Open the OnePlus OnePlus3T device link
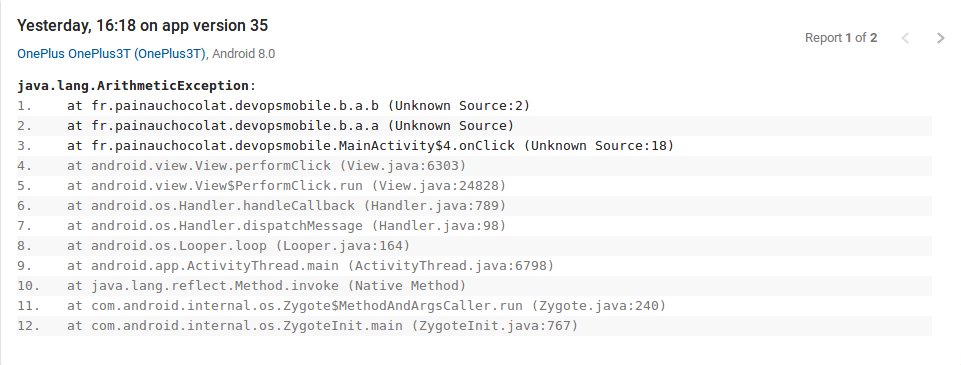Screen dimensions: 961x365 click(112, 54)
